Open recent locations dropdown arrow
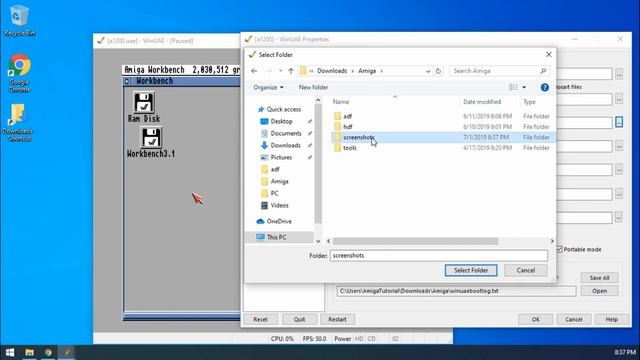This screenshot has width=640, height=360. tap(280, 71)
